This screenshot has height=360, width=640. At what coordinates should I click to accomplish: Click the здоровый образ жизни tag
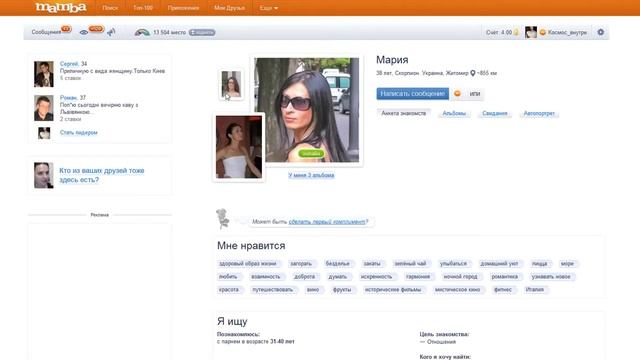tap(248, 264)
